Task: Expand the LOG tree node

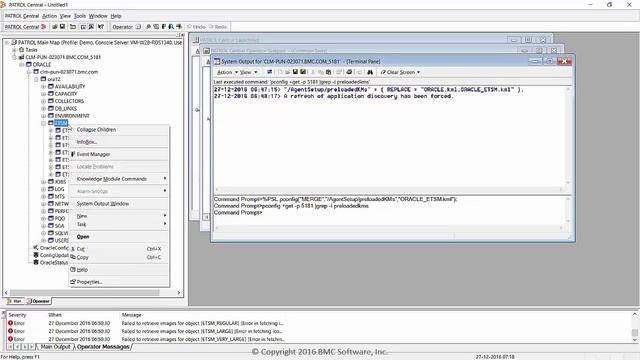Action: [x=44, y=189]
